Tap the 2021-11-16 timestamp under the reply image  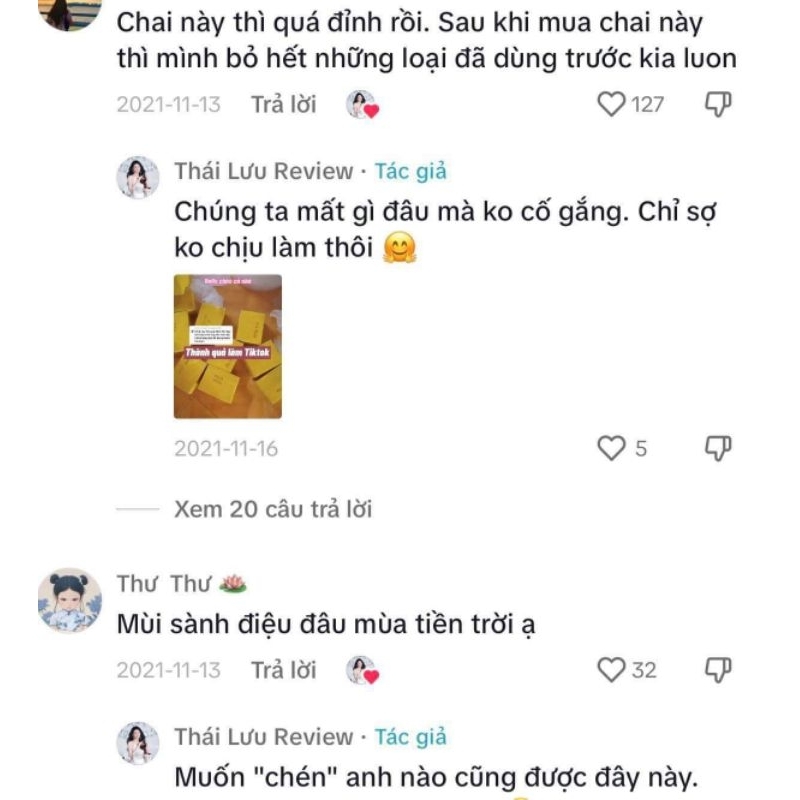(226, 447)
